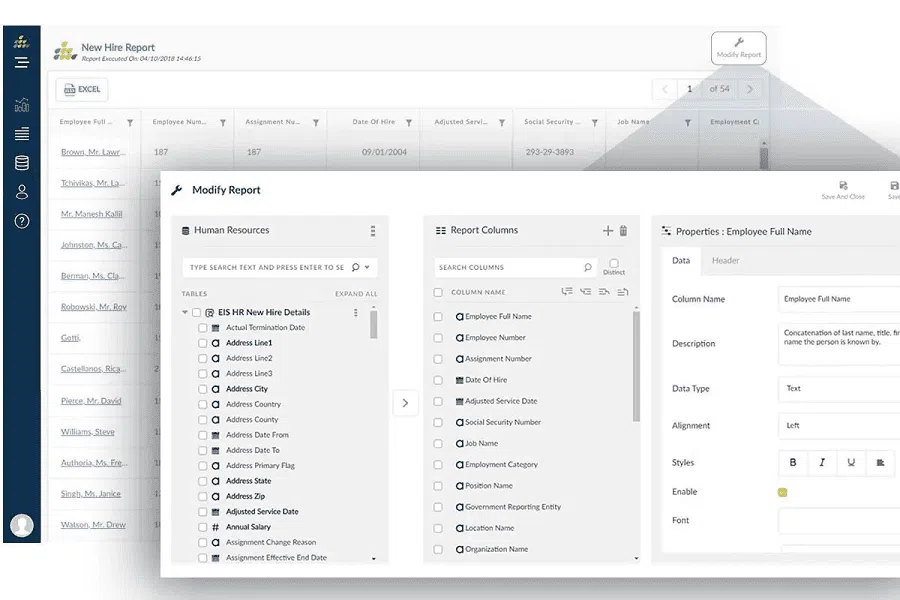900x600 pixels.
Task: Add a new report column with the plus icon
Action: click(607, 231)
